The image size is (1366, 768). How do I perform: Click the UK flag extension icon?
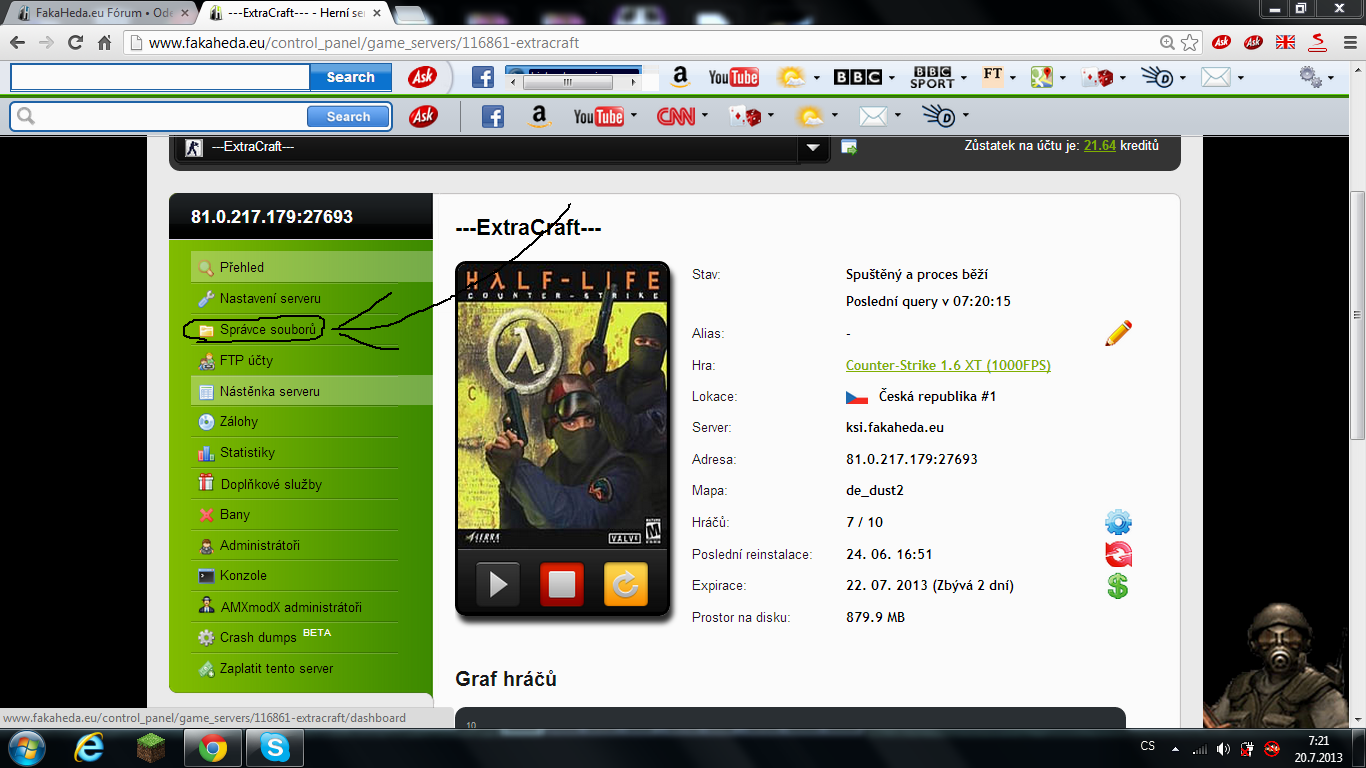click(x=1286, y=42)
